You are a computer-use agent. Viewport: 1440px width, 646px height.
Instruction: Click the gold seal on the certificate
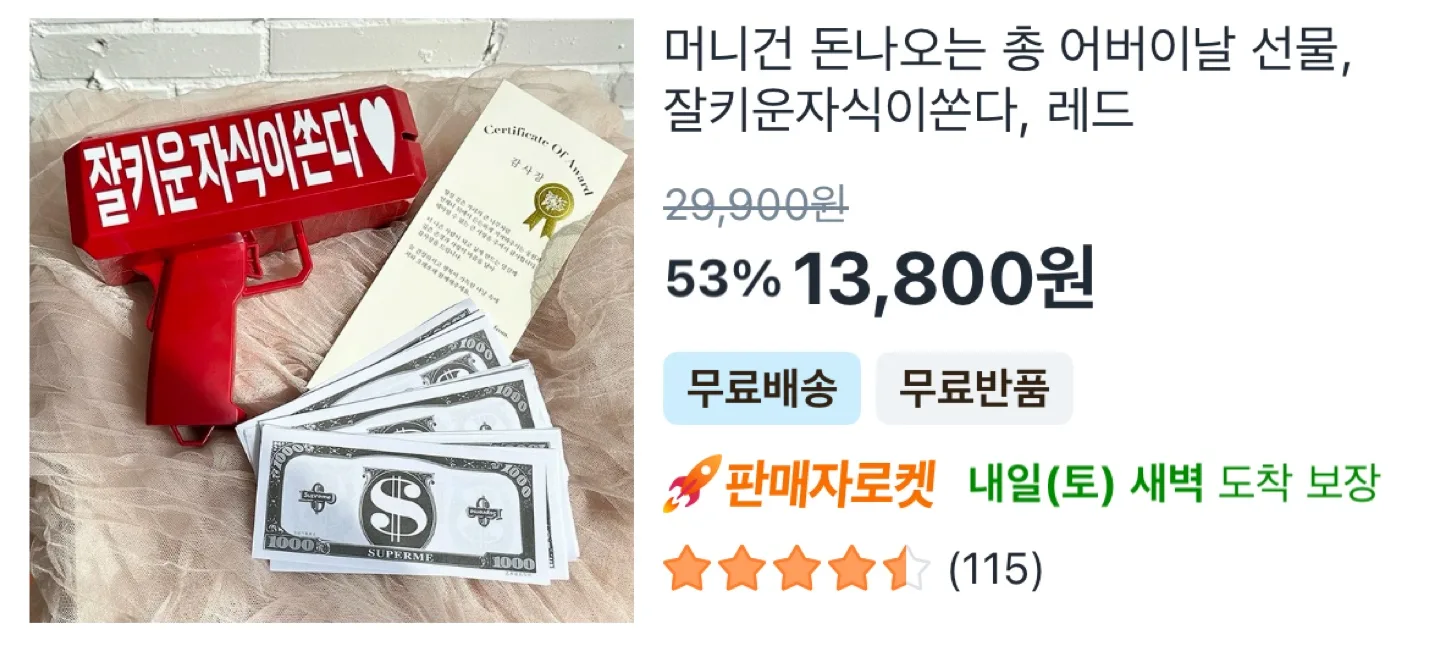point(553,205)
